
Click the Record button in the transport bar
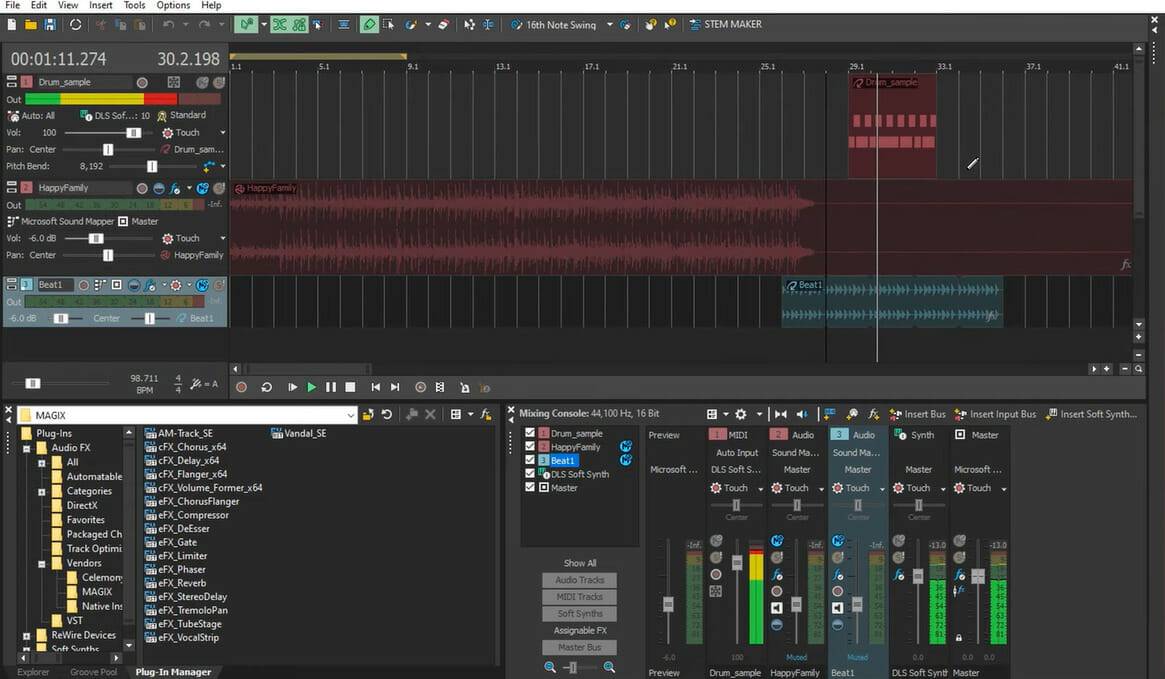click(241, 387)
